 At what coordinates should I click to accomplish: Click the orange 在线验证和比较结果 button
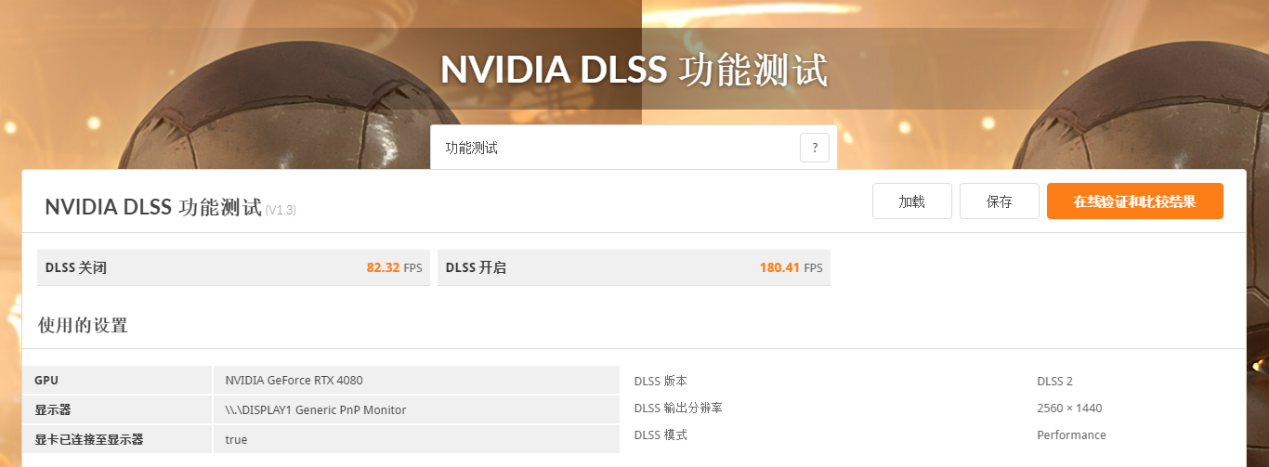point(1135,201)
